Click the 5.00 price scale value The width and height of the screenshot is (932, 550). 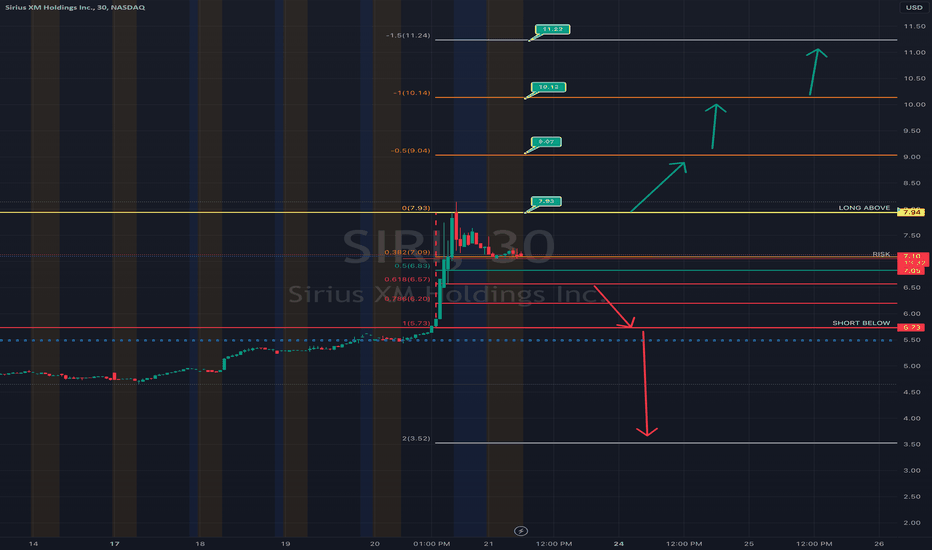click(x=912, y=366)
